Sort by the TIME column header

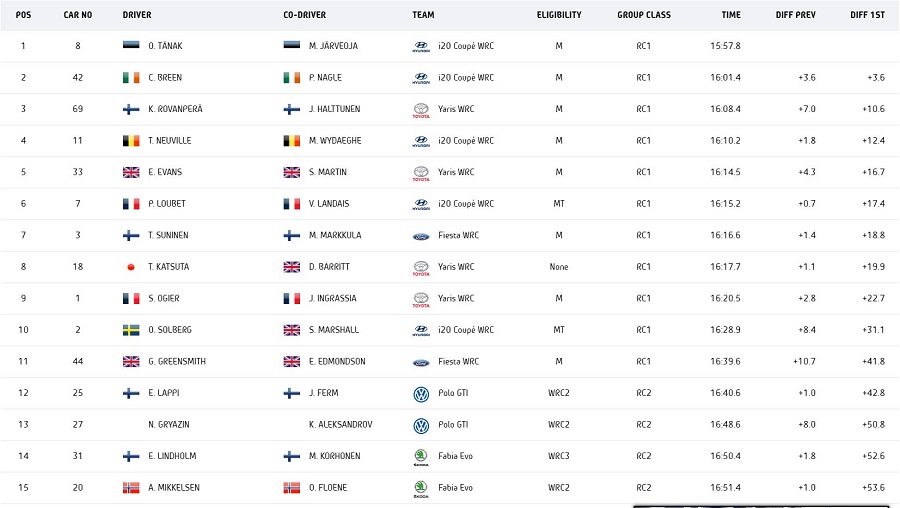click(731, 15)
